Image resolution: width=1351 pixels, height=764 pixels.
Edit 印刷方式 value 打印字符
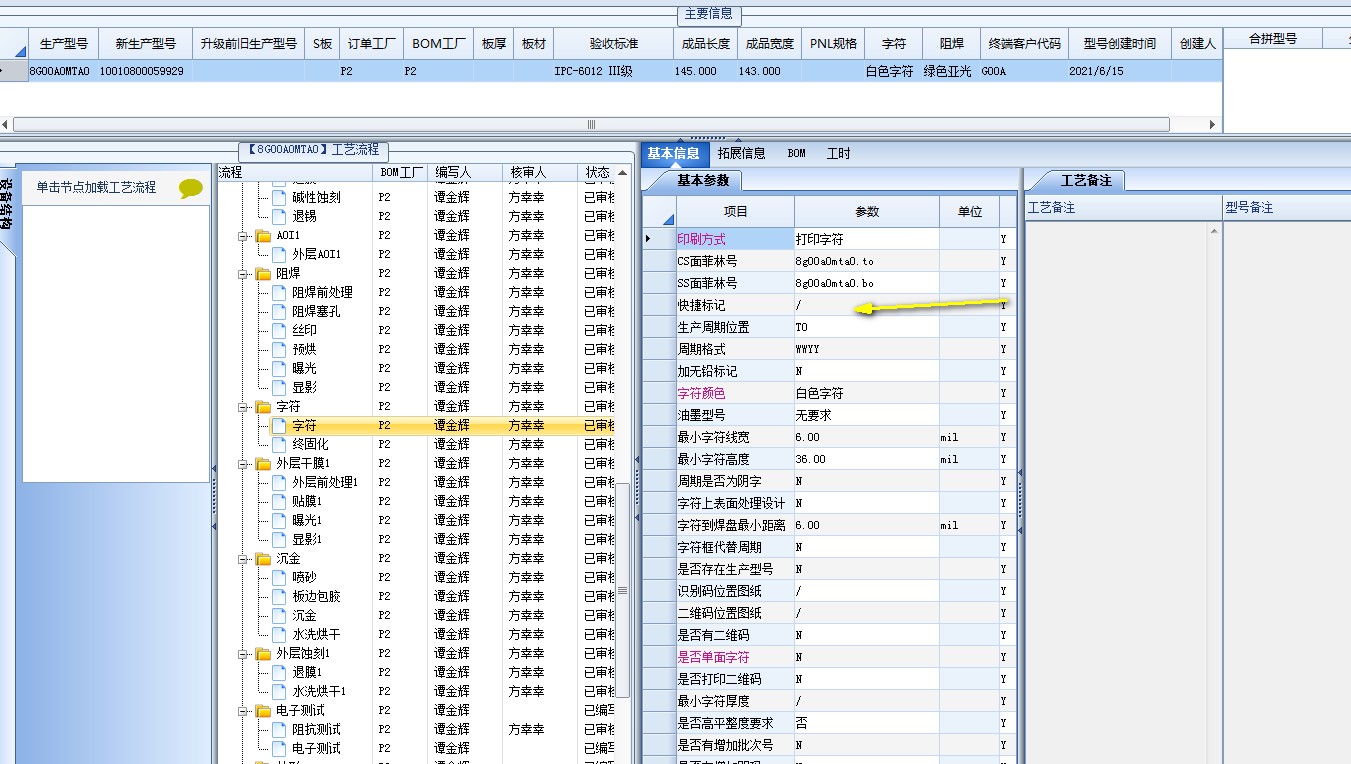tap(867, 240)
